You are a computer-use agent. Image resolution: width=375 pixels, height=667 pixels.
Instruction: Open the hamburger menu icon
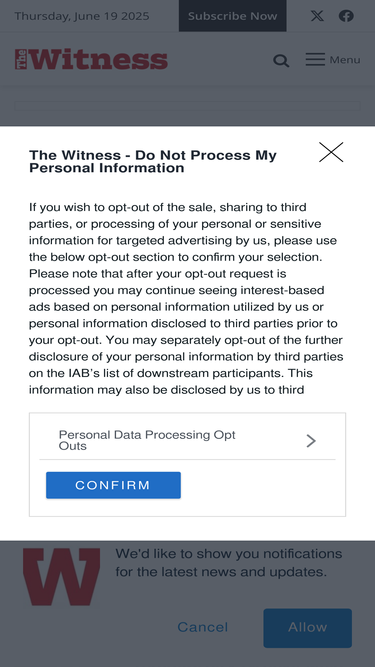315,60
